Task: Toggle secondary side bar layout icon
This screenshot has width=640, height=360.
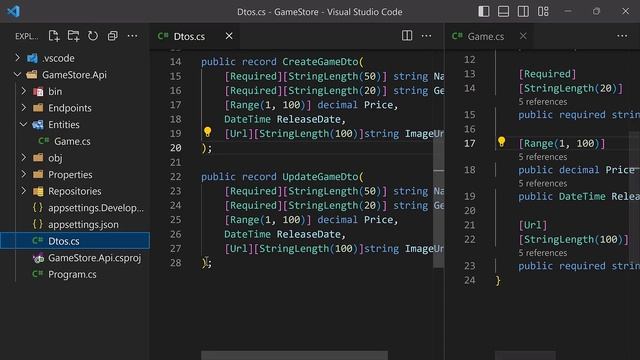Action: pos(523,11)
